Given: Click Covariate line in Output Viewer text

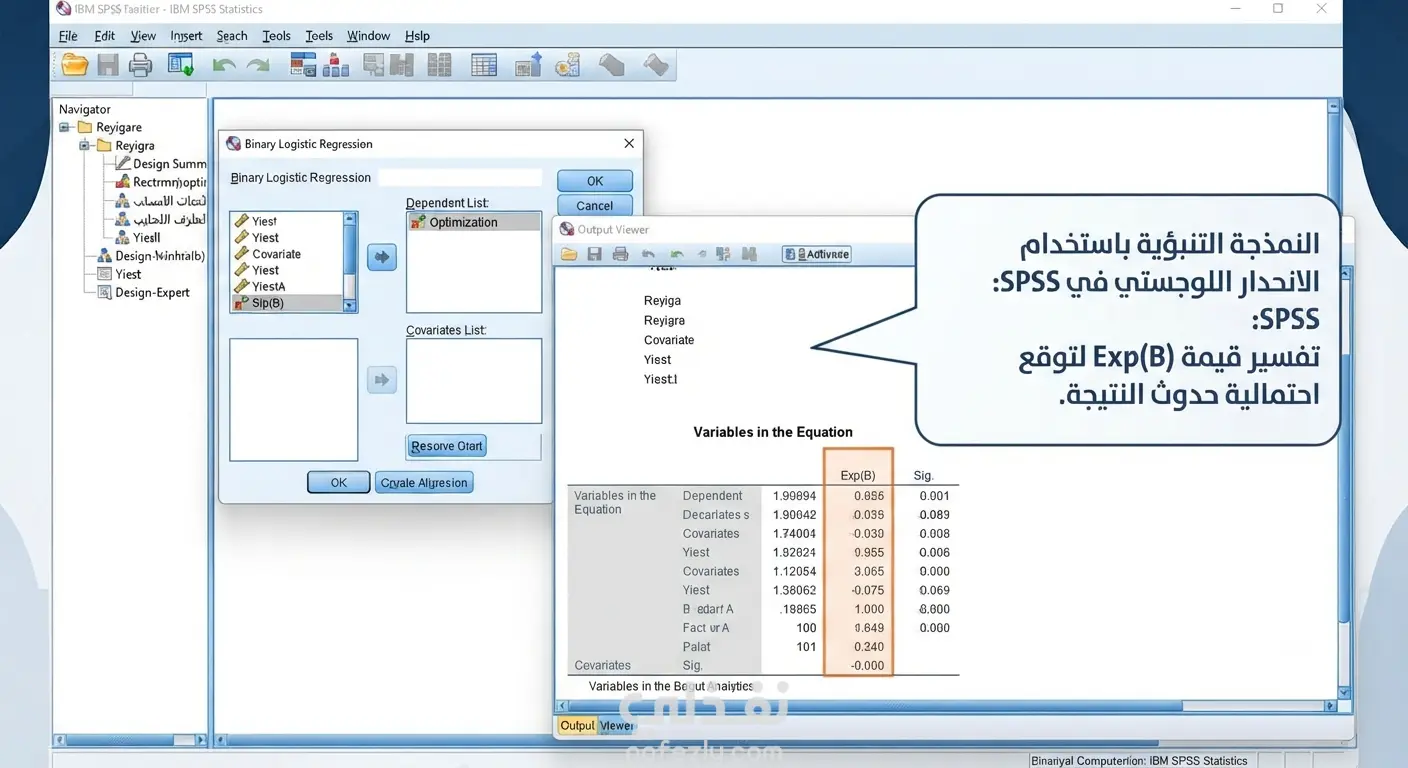Looking at the screenshot, I should click(669, 340).
